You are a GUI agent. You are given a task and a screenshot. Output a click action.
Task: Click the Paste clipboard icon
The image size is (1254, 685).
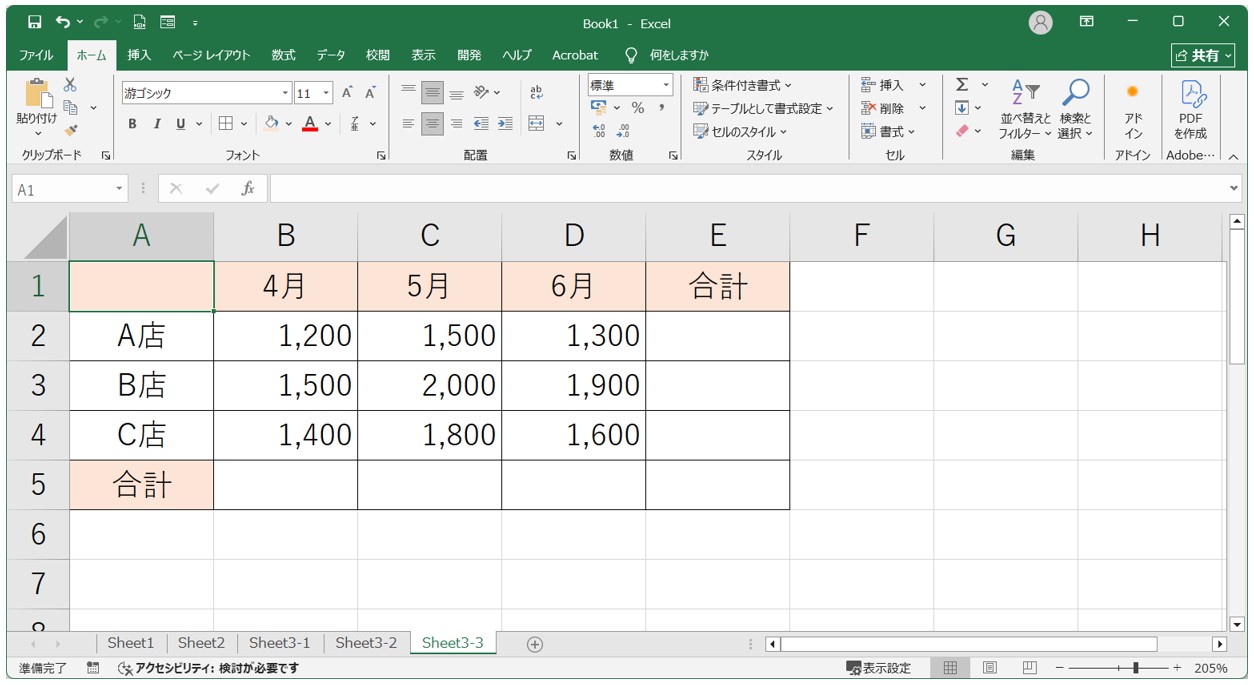click(x=38, y=94)
